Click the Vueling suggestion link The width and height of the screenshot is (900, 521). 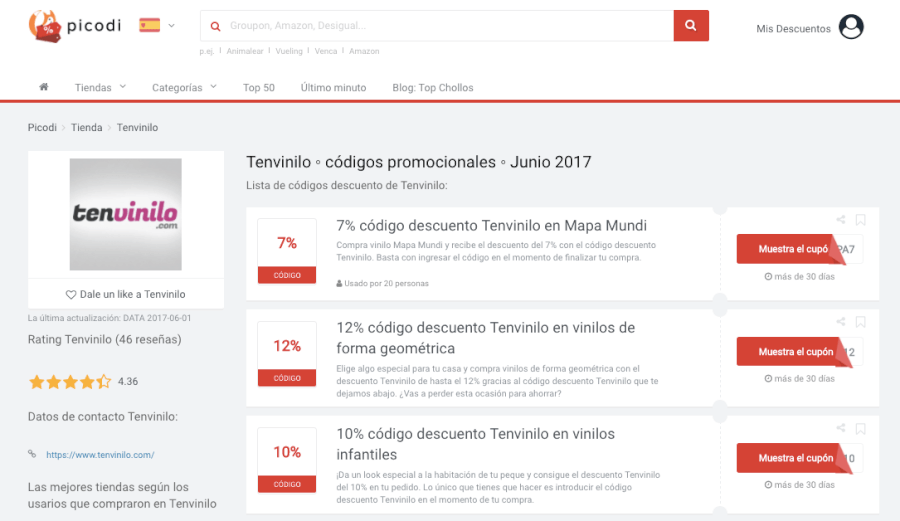click(289, 51)
